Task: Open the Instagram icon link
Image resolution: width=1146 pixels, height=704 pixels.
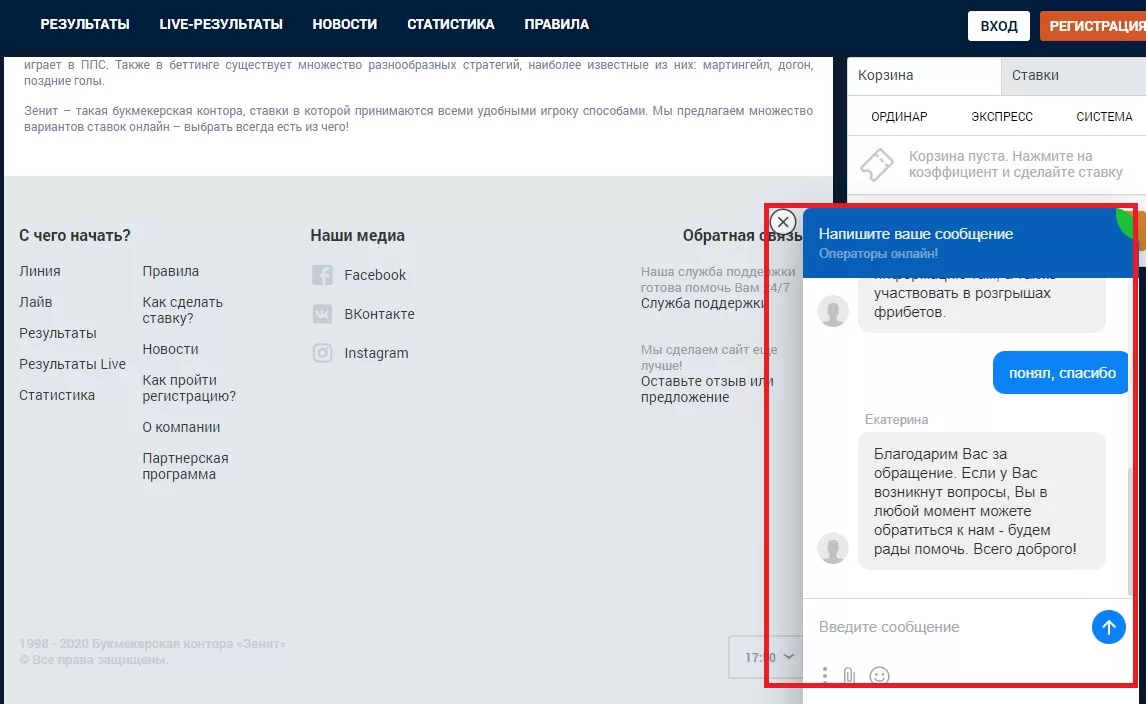Action: point(322,353)
